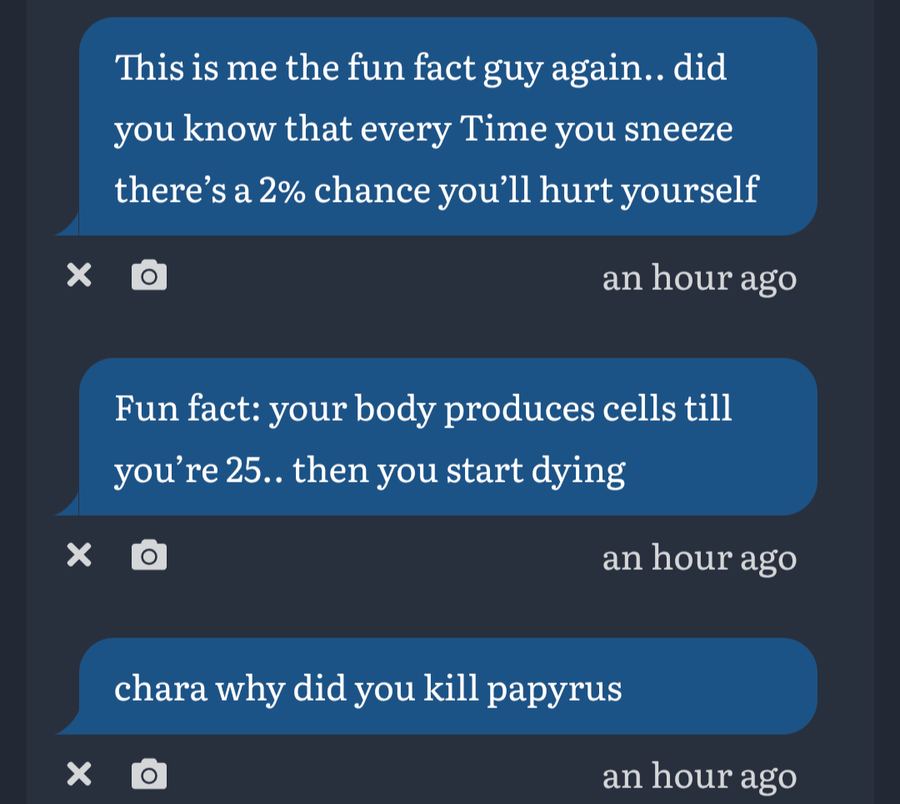The height and width of the screenshot is (804, 900).
Task: Tap the camera icon under the papyrus message
Action: click(149, 774)
